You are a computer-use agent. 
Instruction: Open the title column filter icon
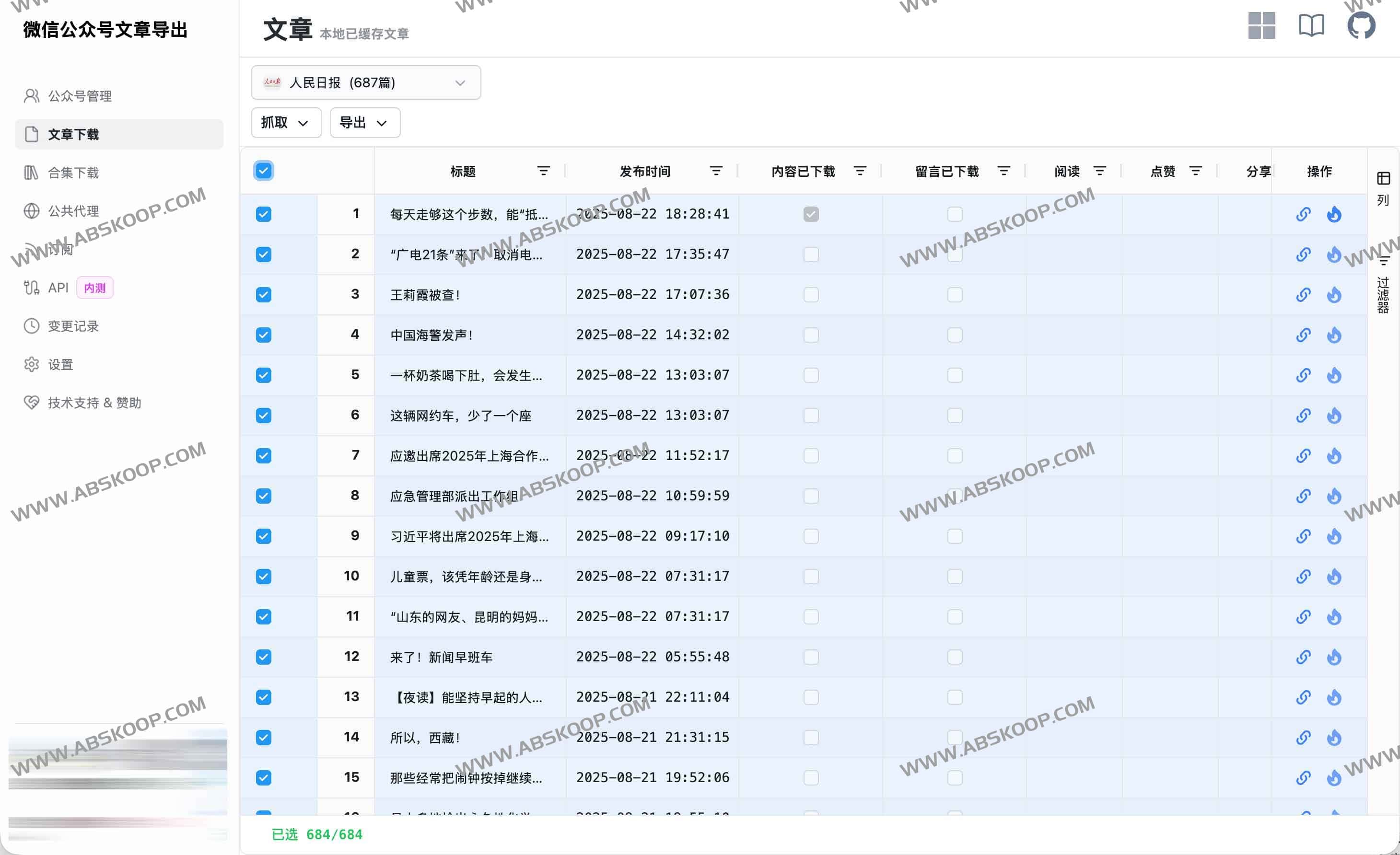click(x=543, y=171)
